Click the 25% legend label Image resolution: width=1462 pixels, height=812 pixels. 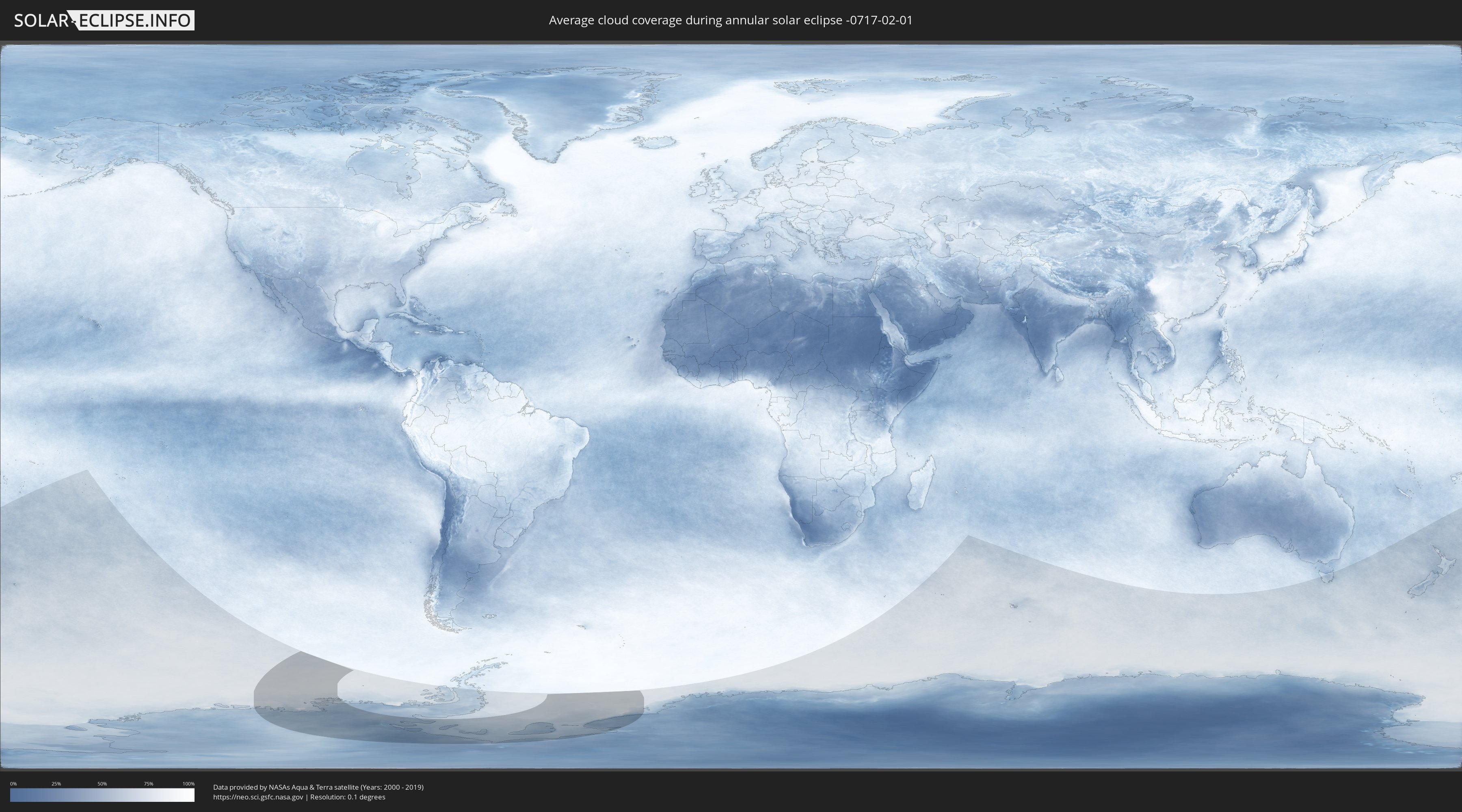56,784
